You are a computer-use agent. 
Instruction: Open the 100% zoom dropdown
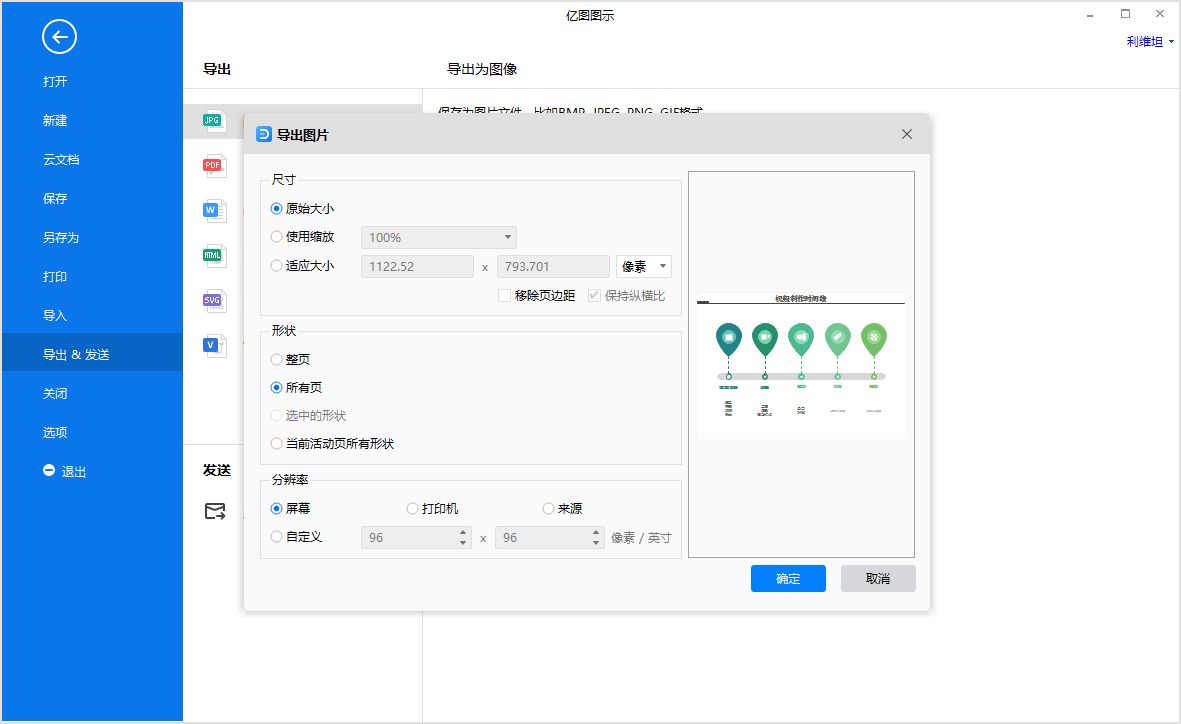coord(439,237)
